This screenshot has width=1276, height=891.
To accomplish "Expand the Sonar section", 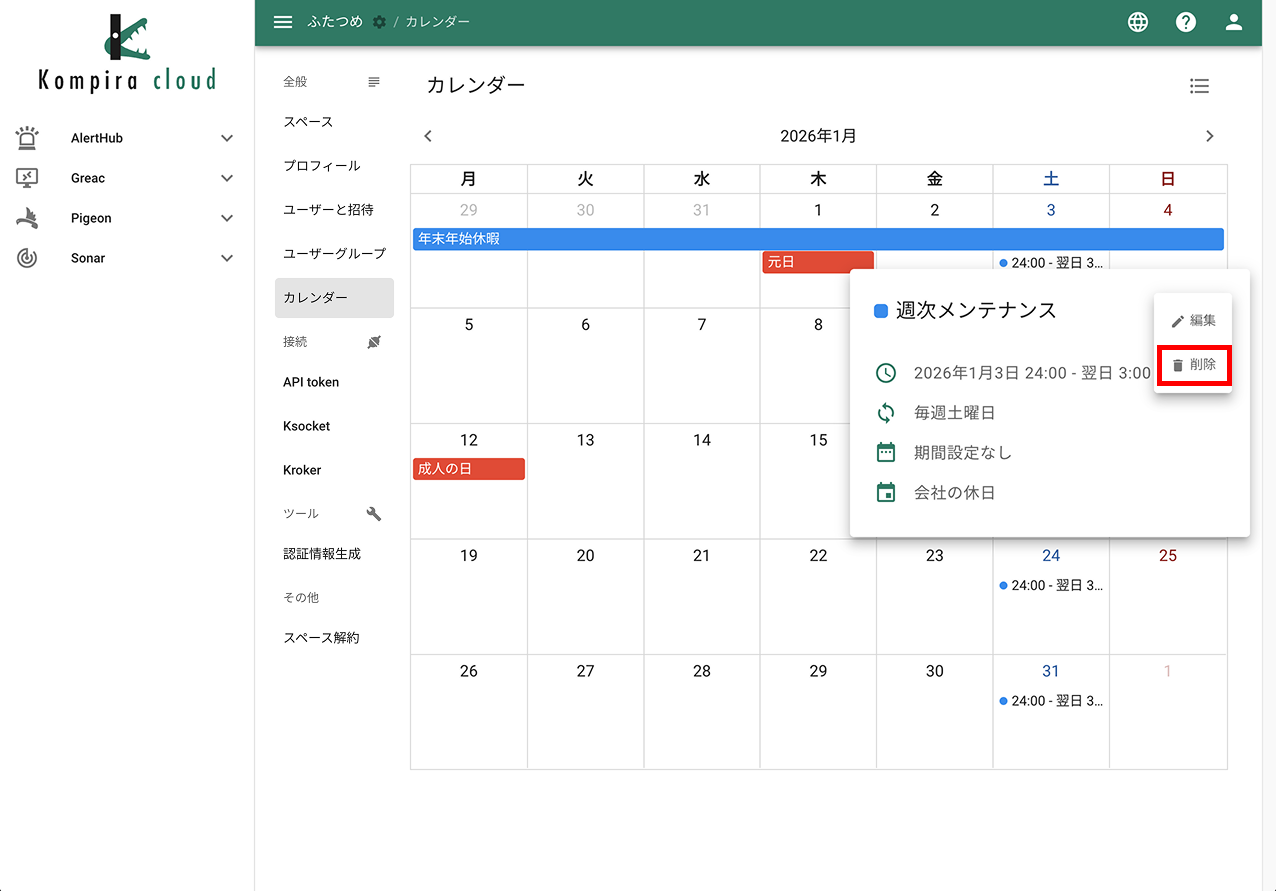I will click(227, 257).
